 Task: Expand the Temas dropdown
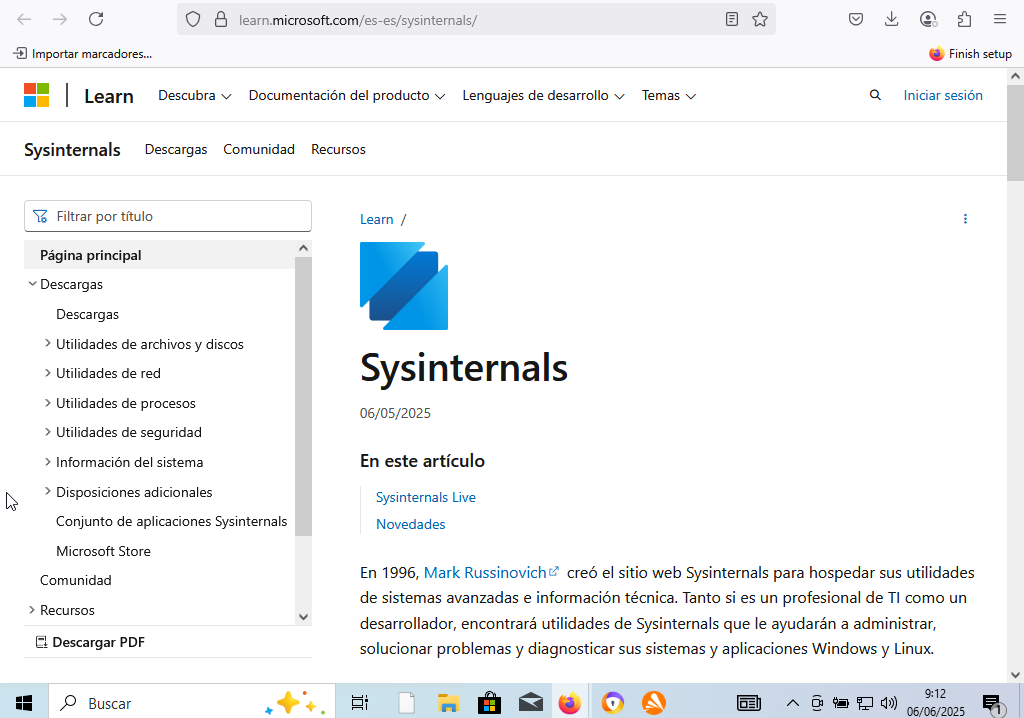click(669, 95)
